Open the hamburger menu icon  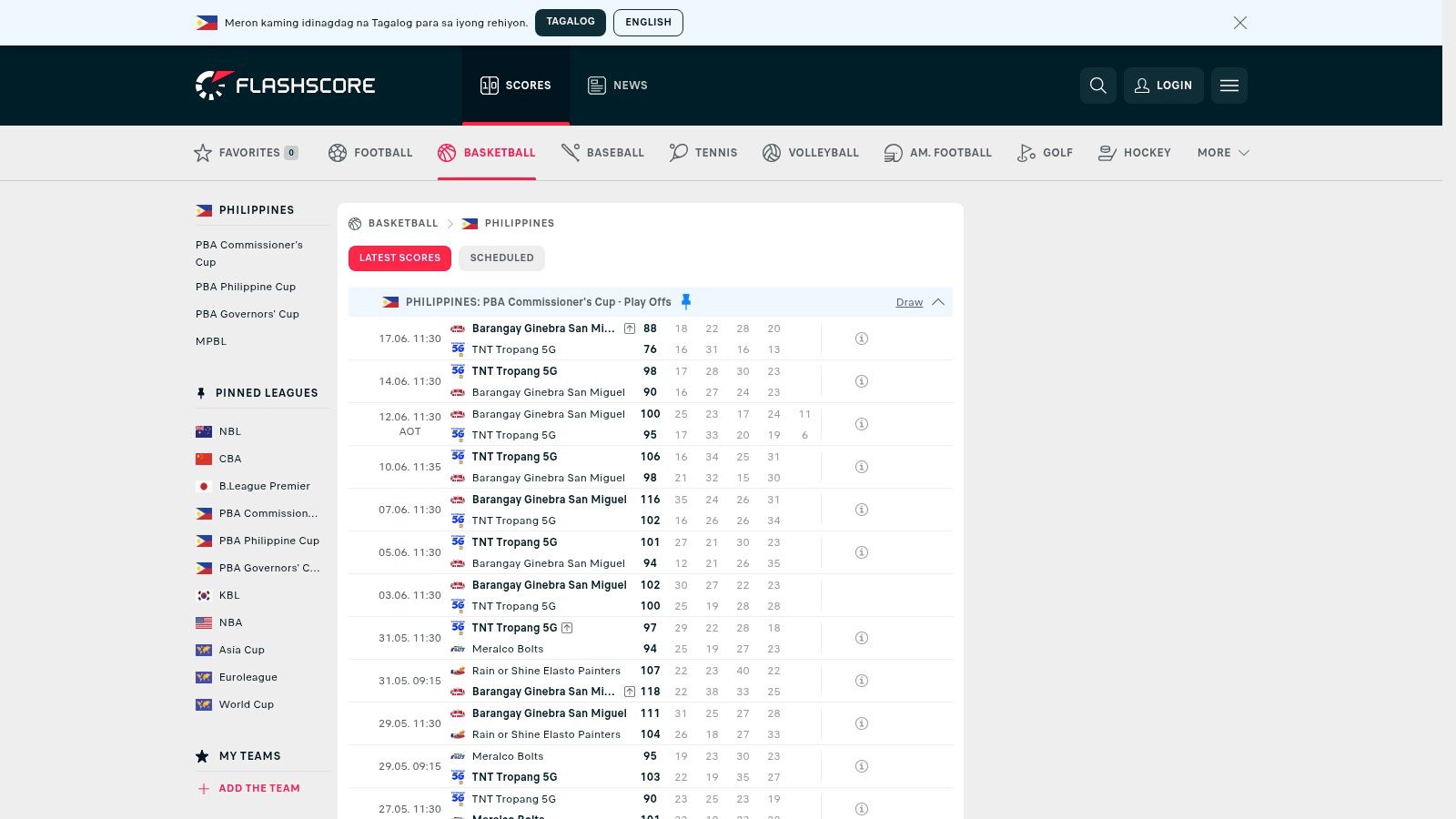coord(1229,86)
